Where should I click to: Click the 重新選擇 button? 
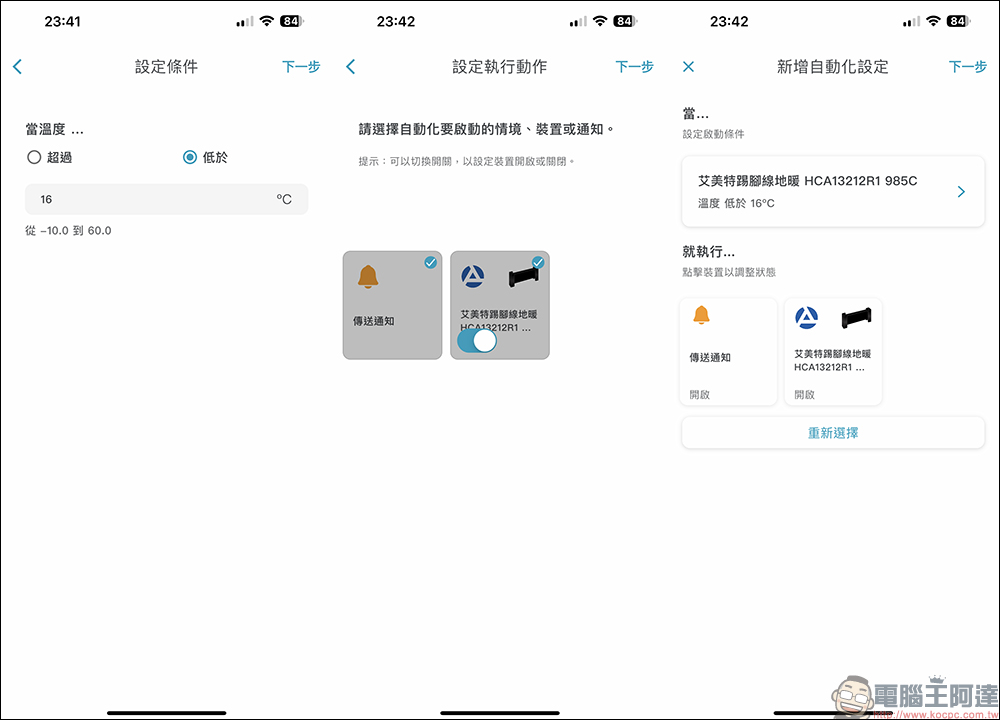tap(833, 433)
